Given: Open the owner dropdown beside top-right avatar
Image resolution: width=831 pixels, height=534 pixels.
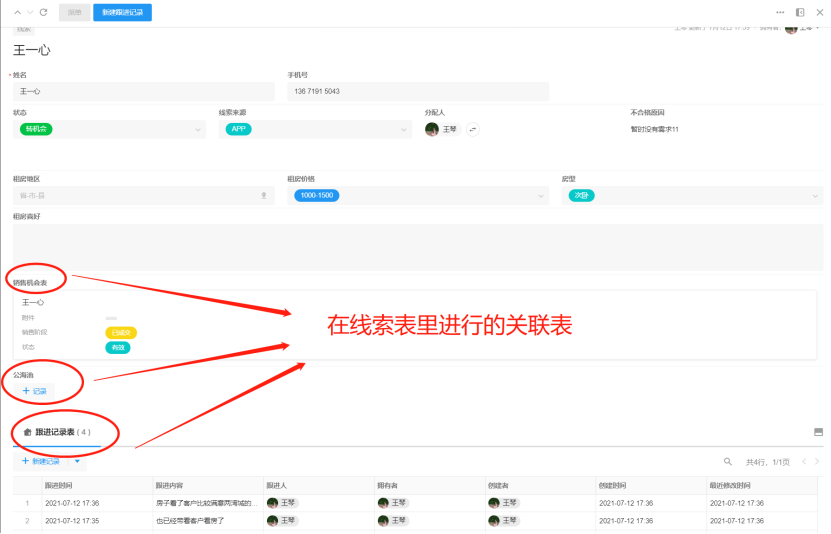Looking at the screenshot, I should coord(818,28).
